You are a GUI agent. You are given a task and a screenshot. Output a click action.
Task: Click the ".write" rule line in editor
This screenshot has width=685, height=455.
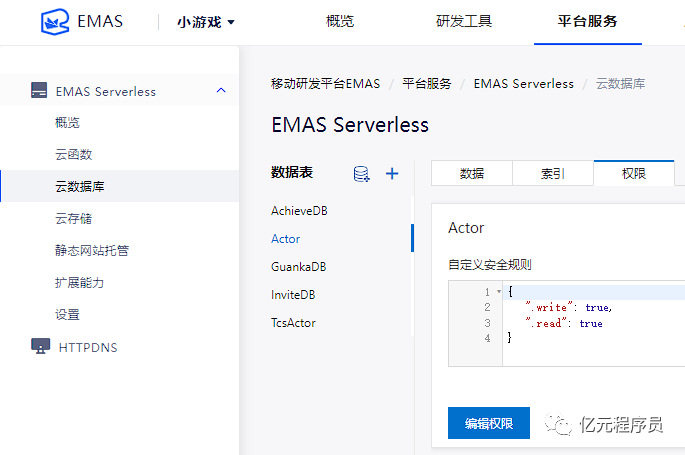tap(568, 307)
